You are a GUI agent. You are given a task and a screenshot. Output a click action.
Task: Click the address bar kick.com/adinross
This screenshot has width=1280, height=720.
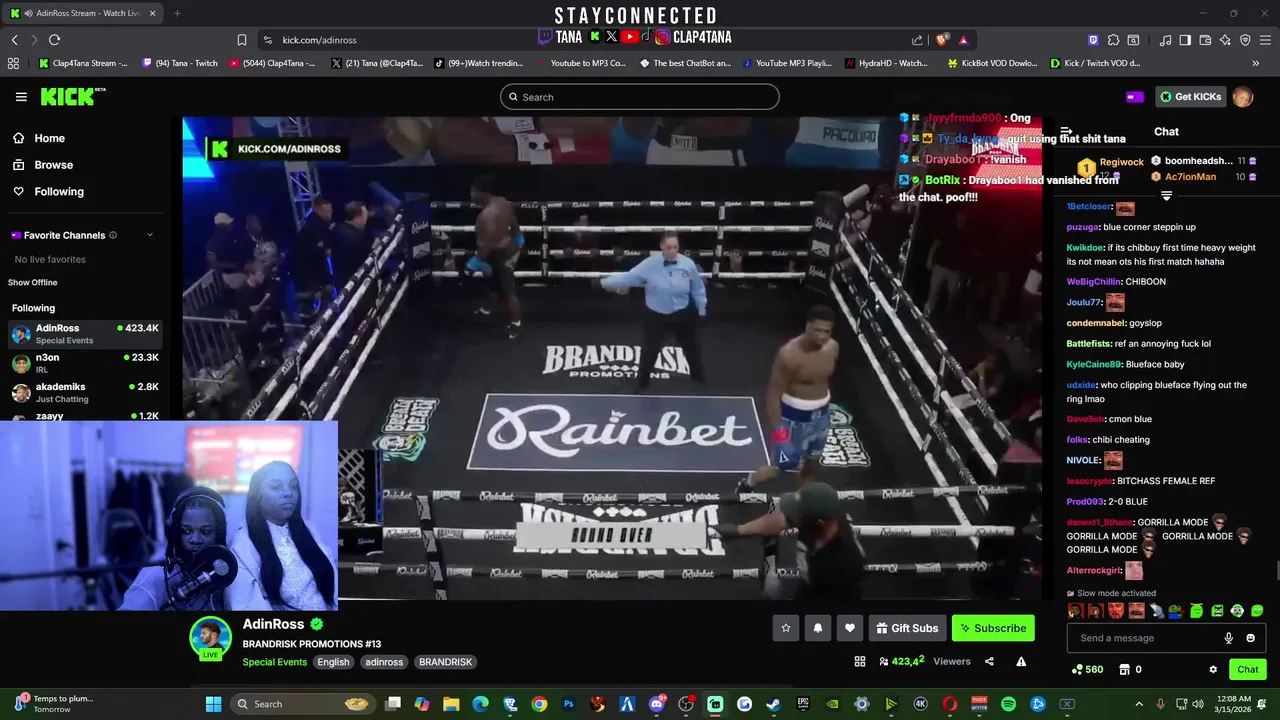[319, 40]
